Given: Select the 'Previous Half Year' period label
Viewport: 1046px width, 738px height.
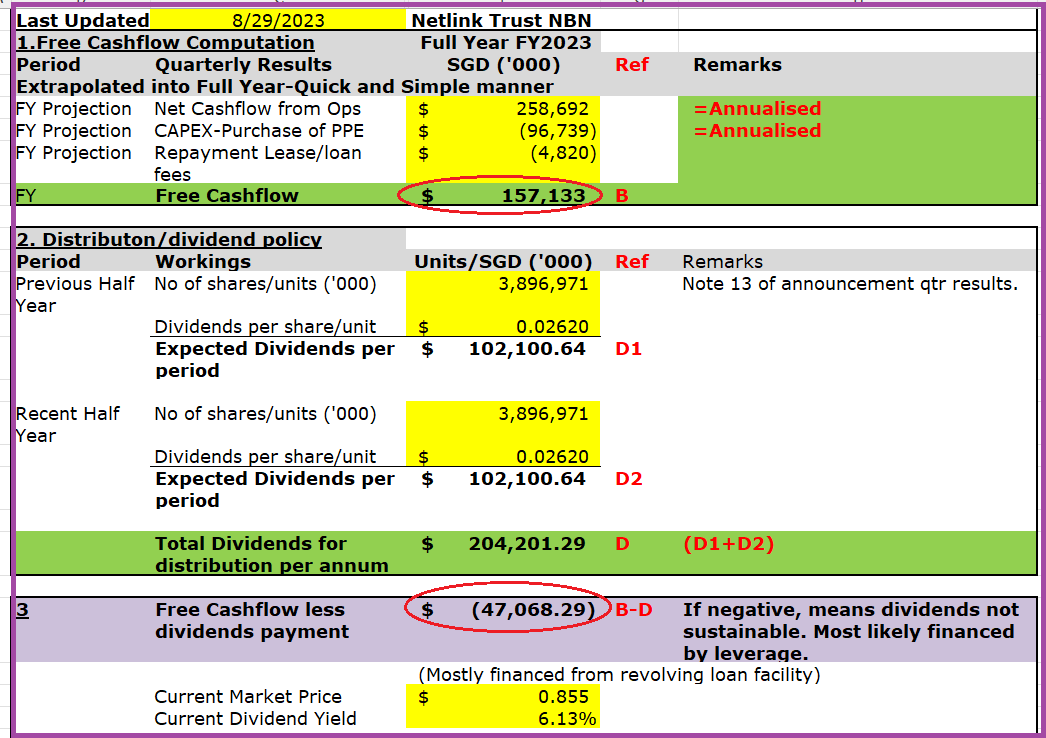Looking at the screenshot, I should pos(75,294).
